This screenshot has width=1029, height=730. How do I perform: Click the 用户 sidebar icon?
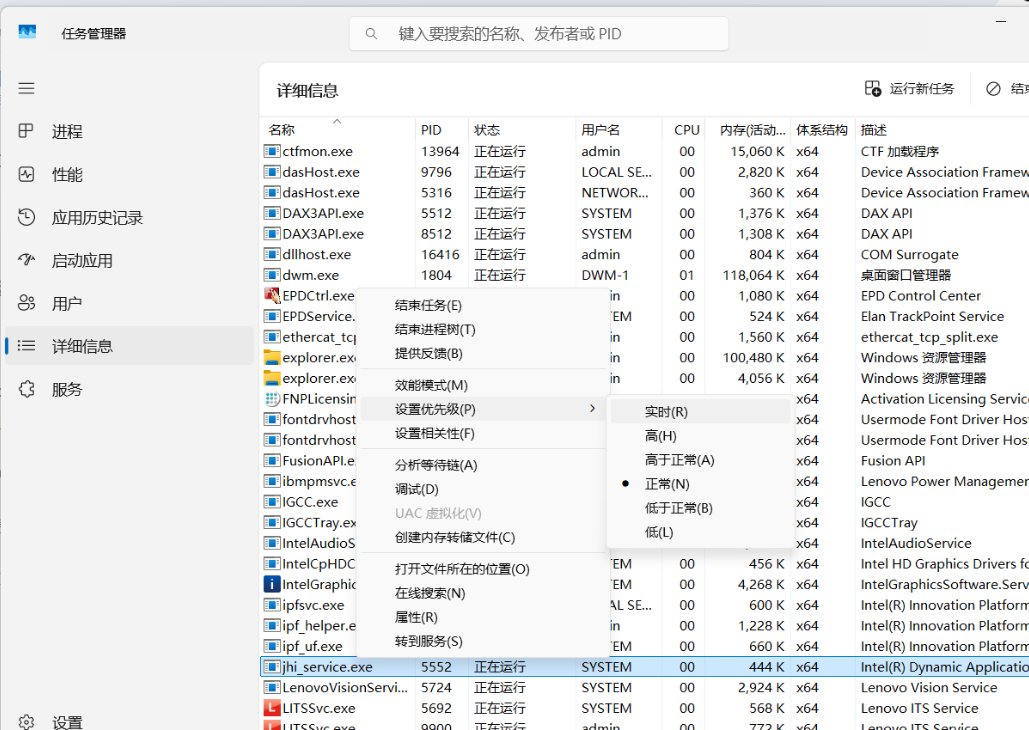click(26, 303)
